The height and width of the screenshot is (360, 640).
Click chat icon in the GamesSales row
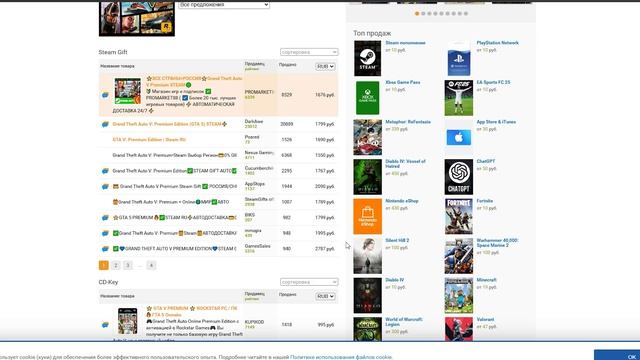(105, 249)
